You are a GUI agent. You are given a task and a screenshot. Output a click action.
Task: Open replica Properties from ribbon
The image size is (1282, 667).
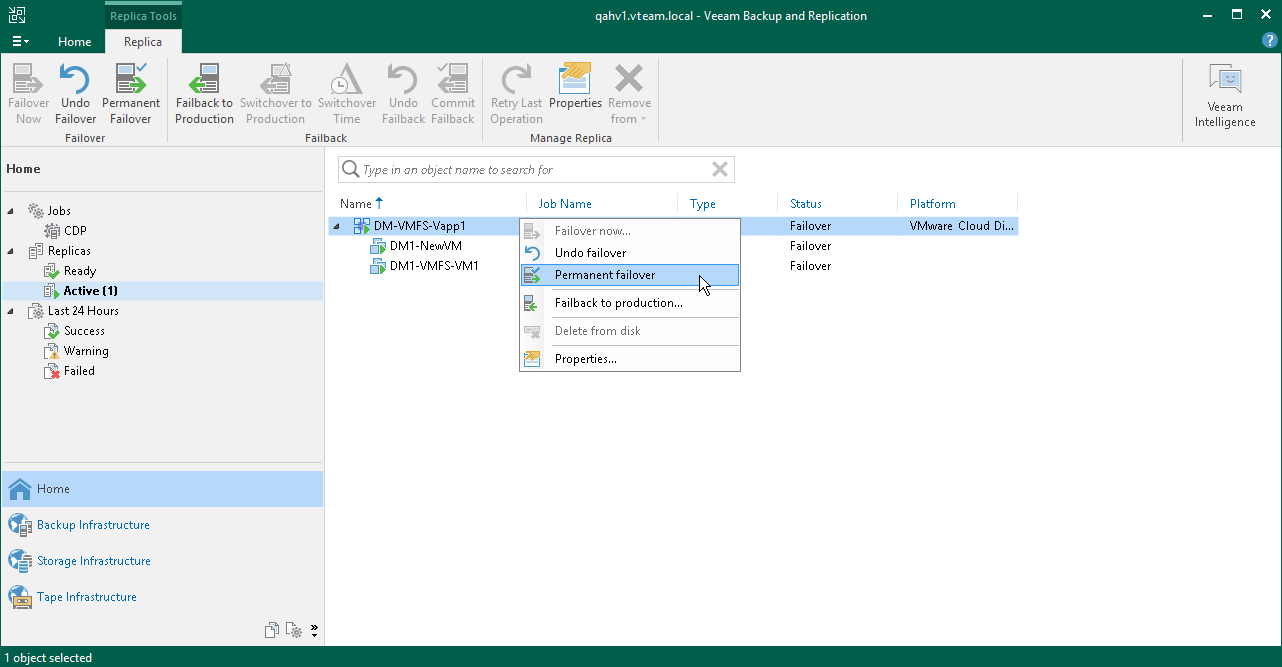(x=575, y=80)
